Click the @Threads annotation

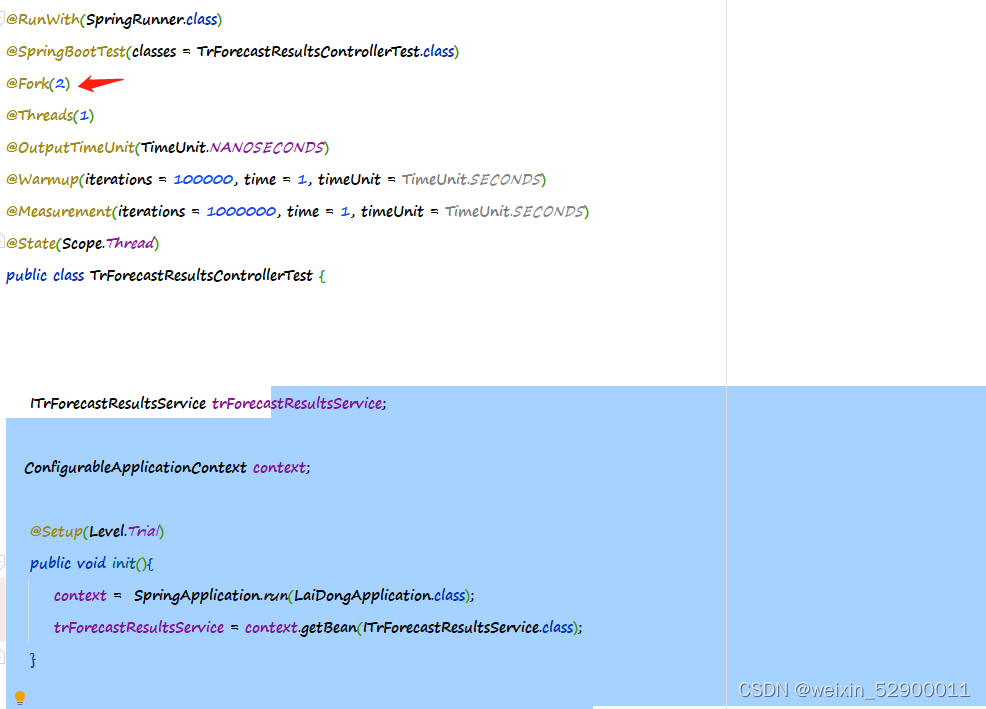coord(40,115)
